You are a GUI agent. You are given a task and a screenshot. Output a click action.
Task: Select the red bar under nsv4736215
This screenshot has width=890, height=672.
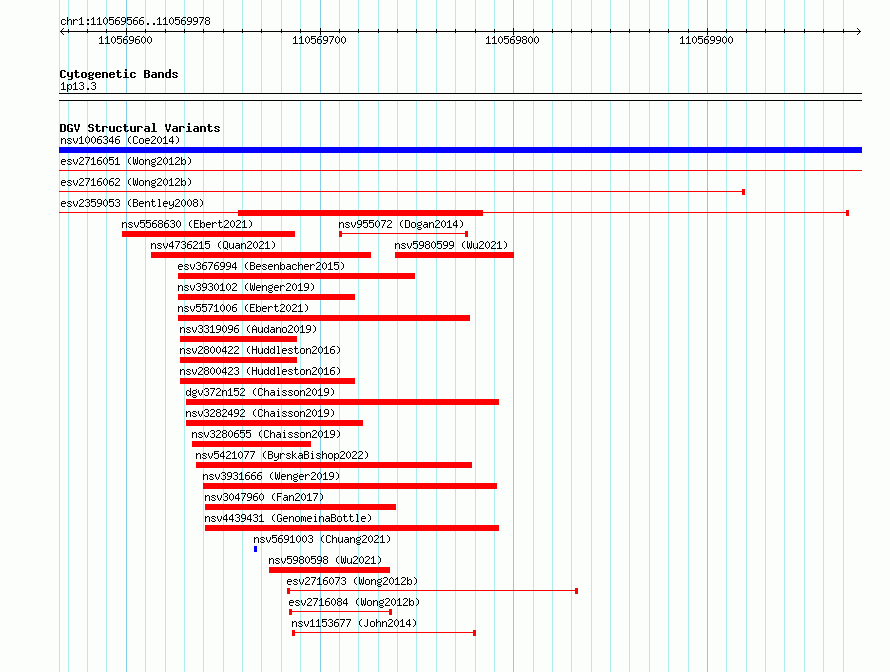point(261,255)
